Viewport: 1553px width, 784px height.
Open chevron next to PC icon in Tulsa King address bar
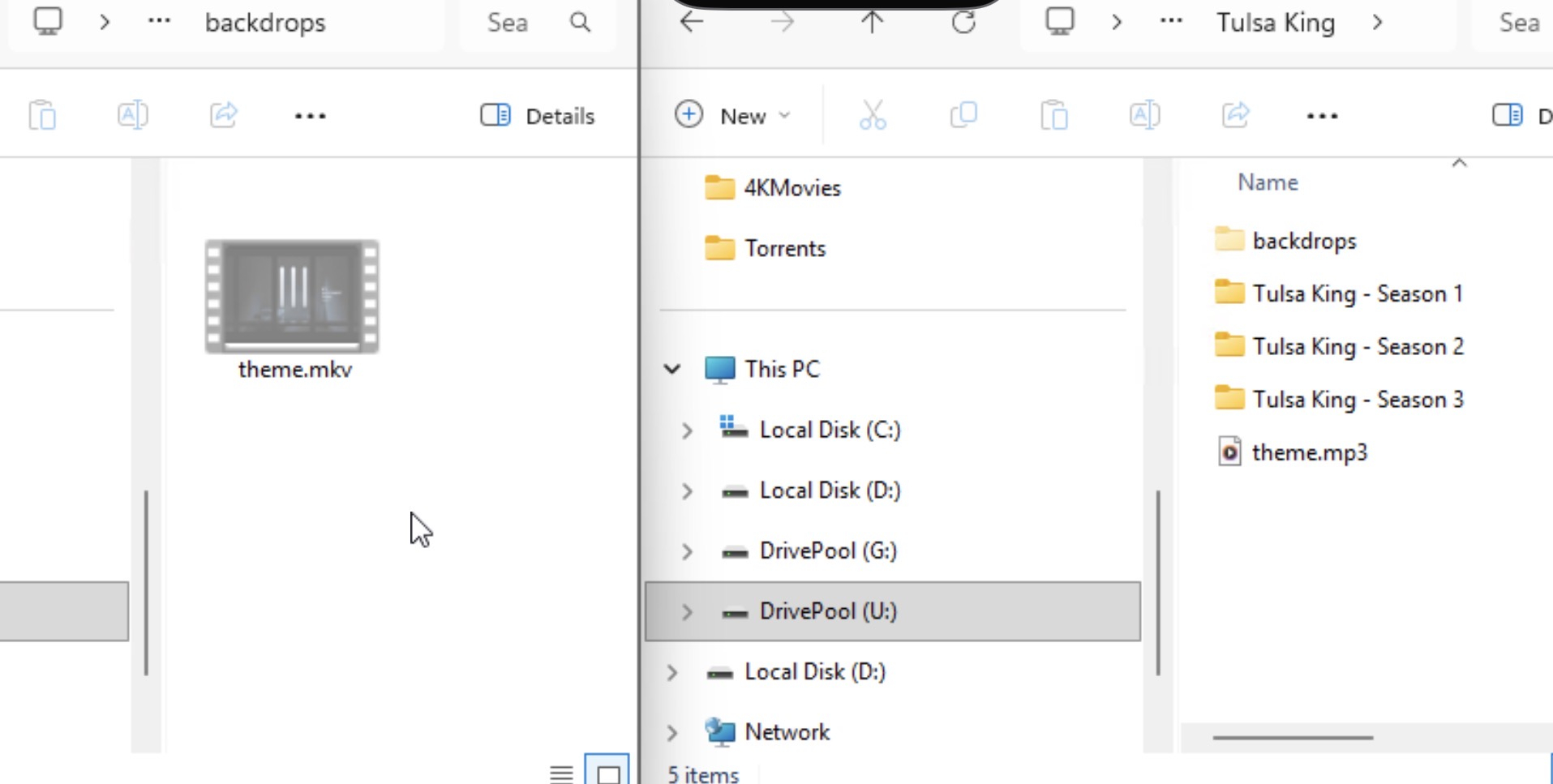1116,22
